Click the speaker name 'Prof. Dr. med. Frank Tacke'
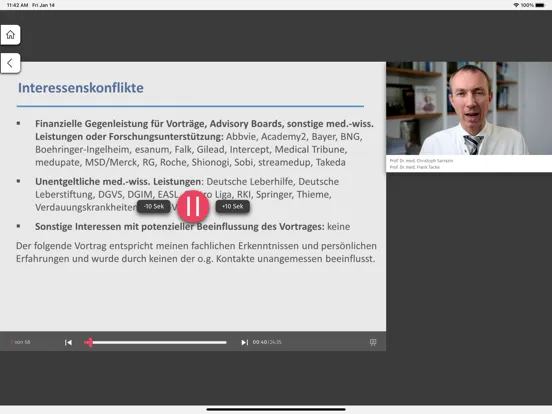 [415, 167]
